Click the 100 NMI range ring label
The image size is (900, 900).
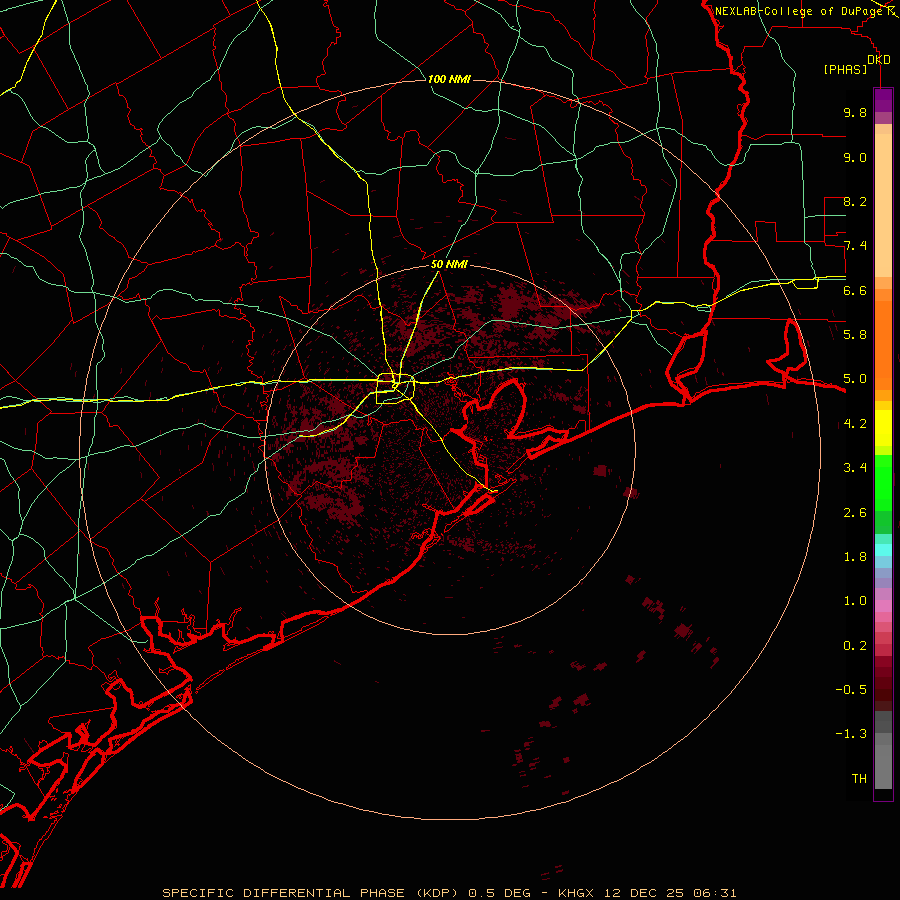[x=449, y=79]
